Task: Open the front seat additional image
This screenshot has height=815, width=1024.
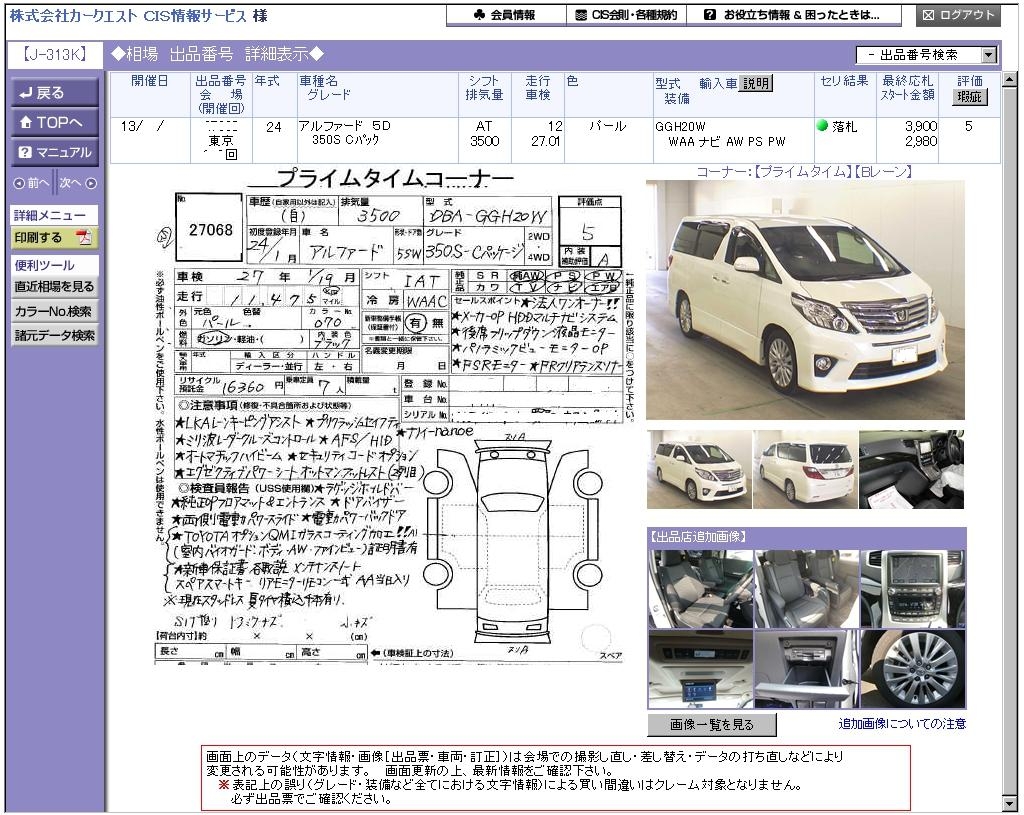Action: [x=701, y=589]
